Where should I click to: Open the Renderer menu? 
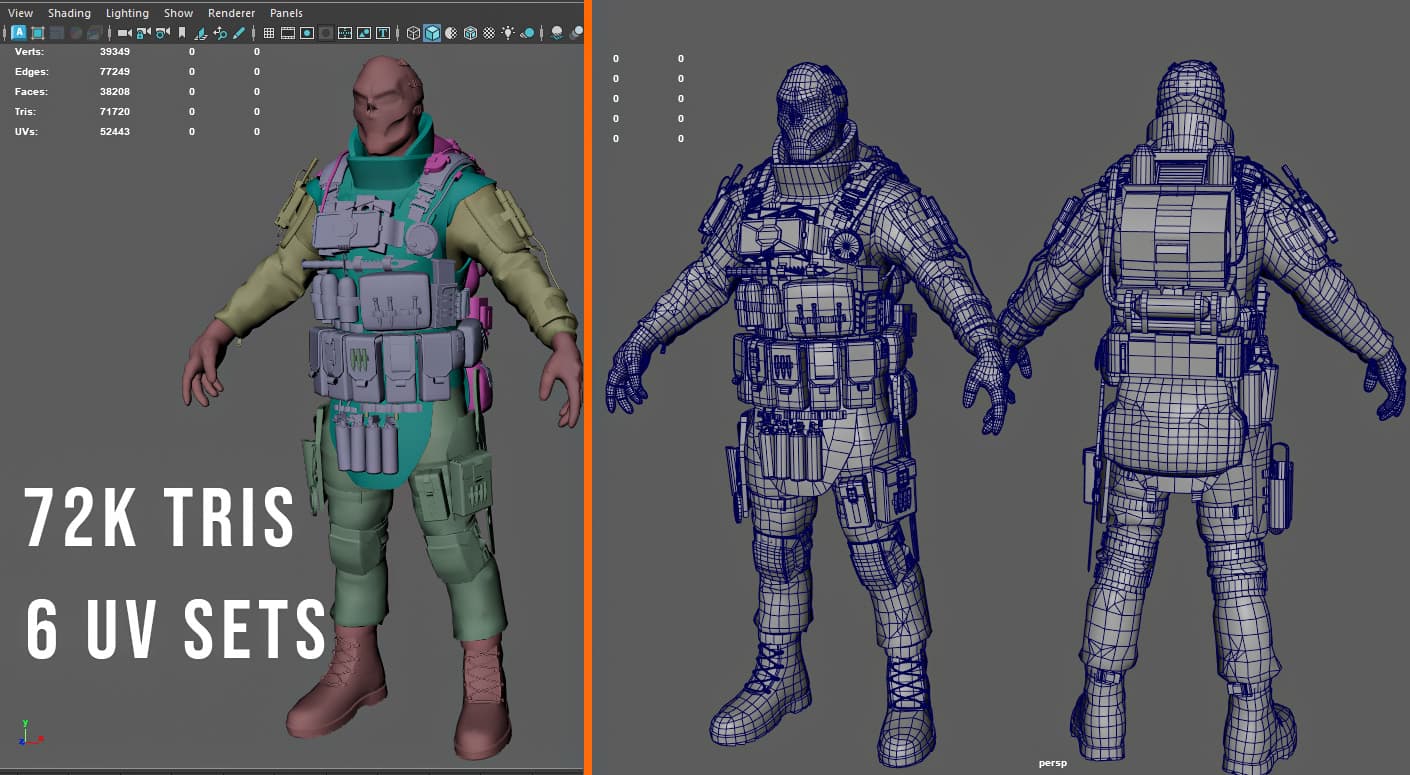(x=231, y=13)
